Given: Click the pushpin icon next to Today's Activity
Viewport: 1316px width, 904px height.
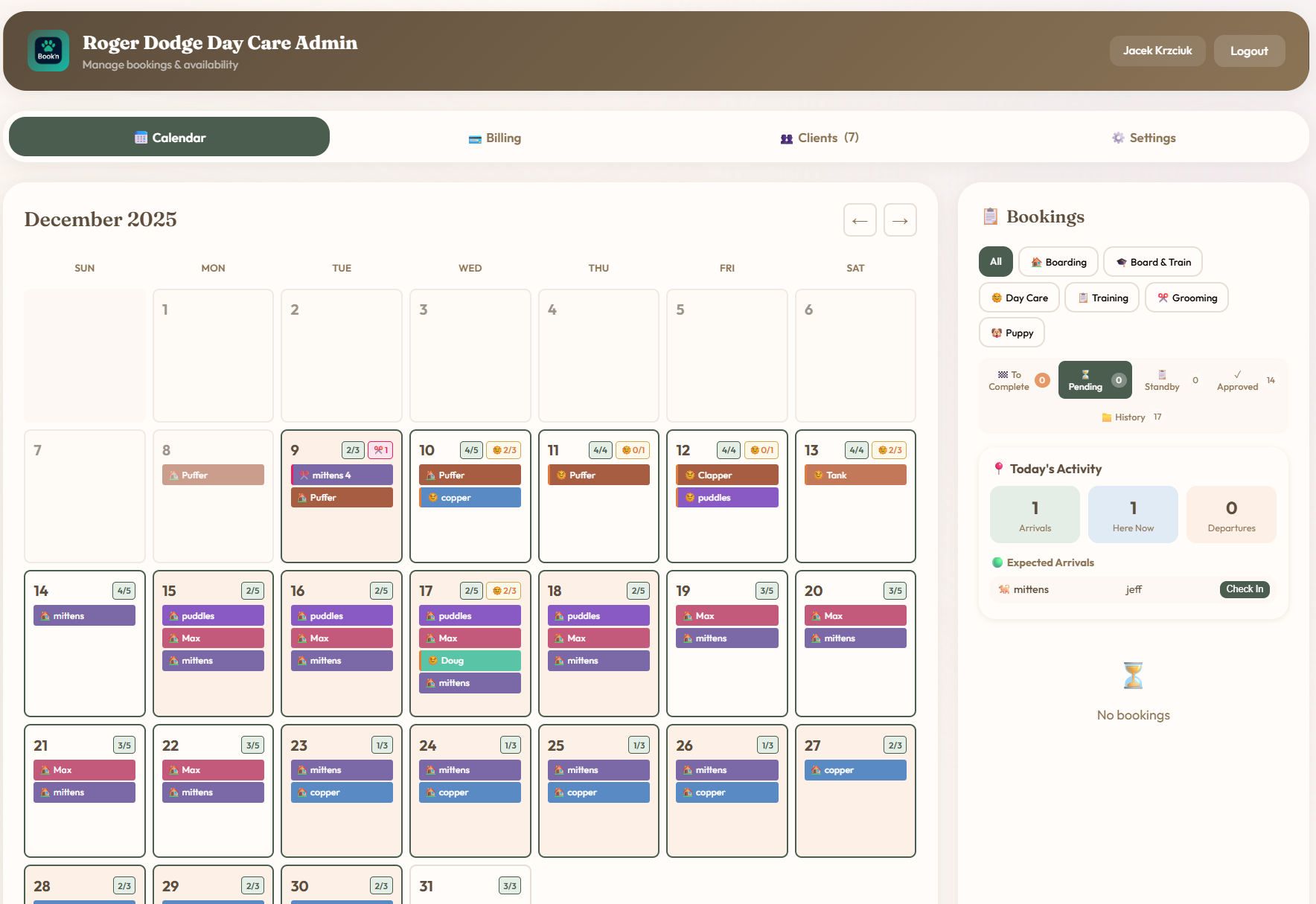Looking at the screenshot, I should tap(997, 469).
